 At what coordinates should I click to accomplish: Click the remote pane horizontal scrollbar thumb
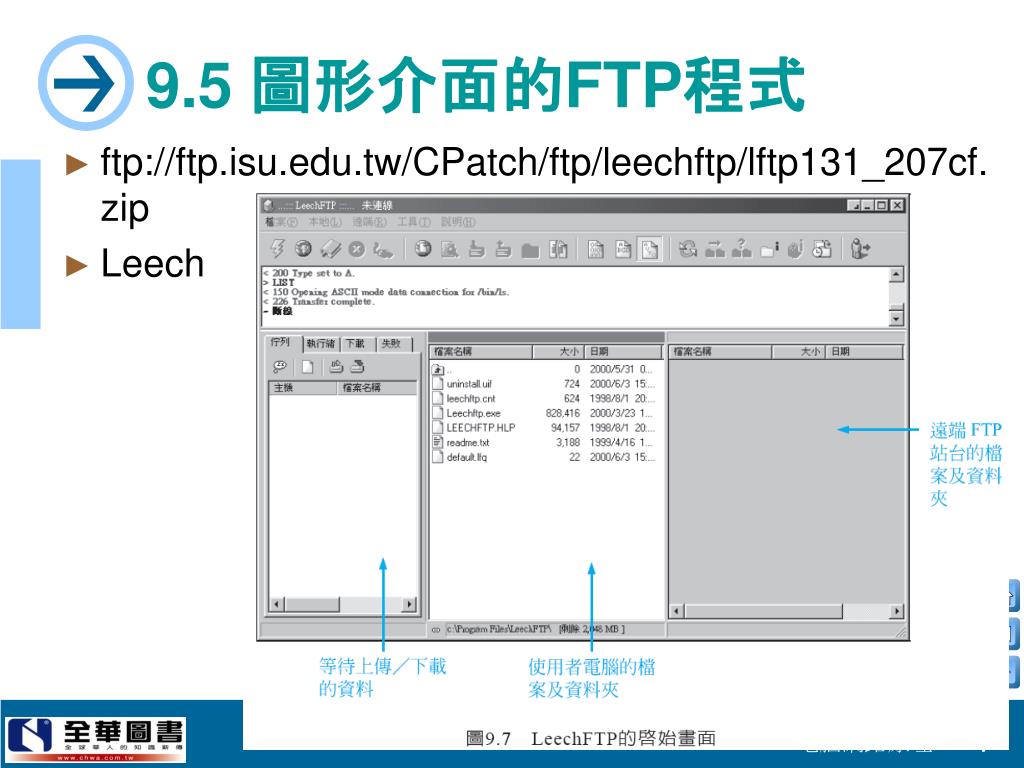[x=763, y=612]
